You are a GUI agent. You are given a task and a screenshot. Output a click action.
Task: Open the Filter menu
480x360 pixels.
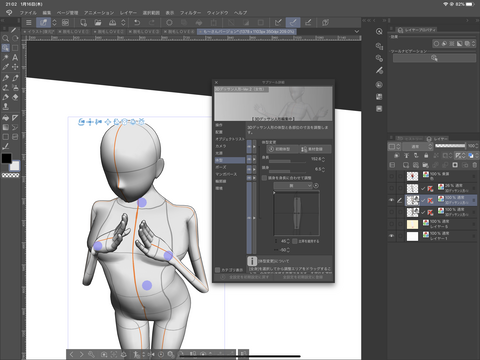point(190,13)
